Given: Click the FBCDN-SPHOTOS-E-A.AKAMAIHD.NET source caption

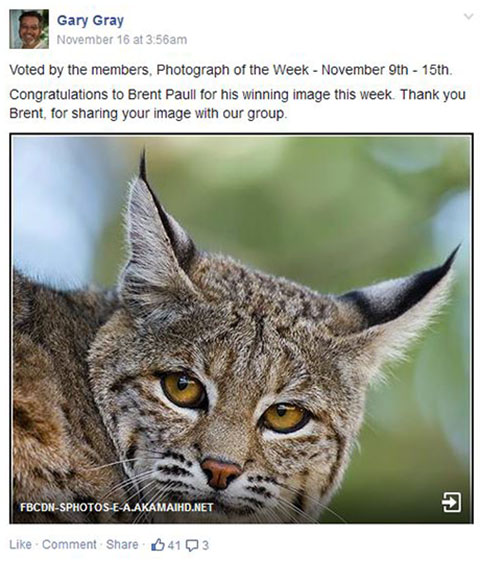Looking at the screenshot, I should pos(117,507).
